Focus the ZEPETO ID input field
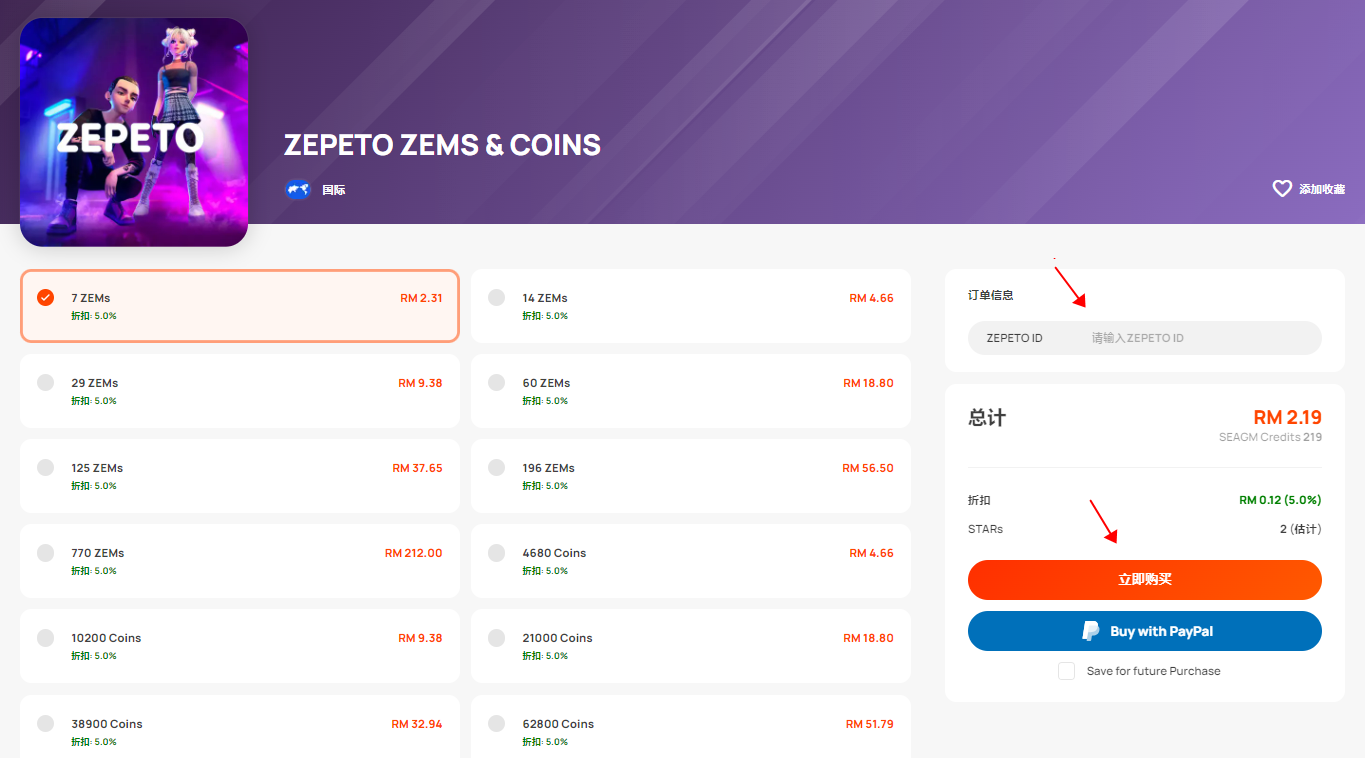1365x758 pixels. point(1145,338)
